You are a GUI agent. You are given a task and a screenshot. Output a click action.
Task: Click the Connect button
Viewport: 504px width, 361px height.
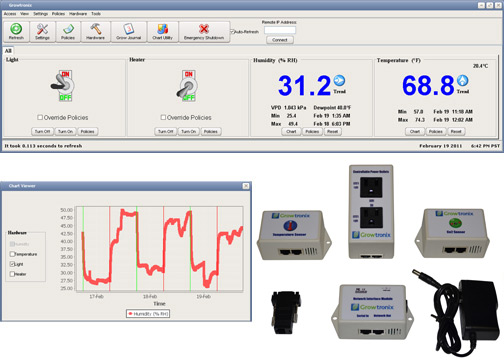tap(280, 40)
